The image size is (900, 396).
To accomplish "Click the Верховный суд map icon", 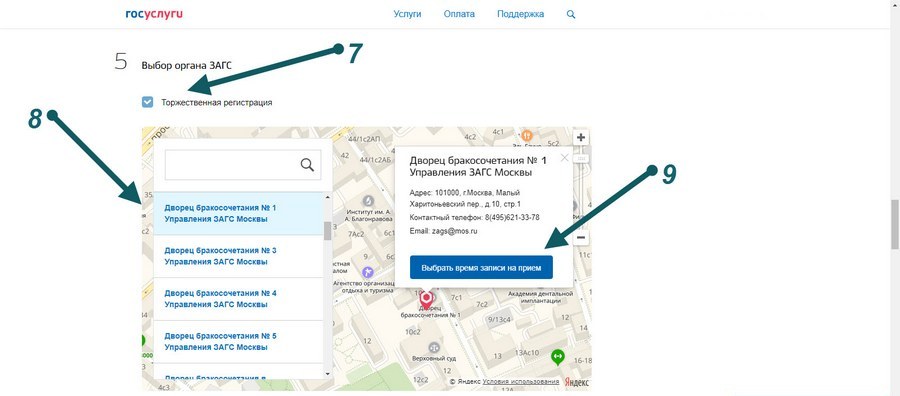I will (x=434, y=347).
